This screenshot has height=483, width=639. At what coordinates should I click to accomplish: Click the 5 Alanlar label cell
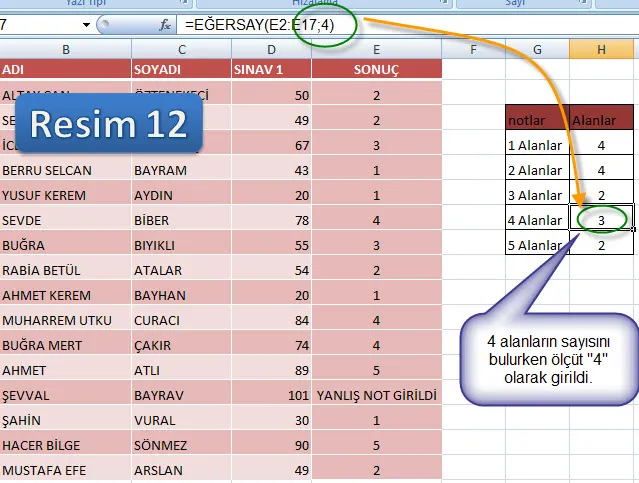click(x=537, y=245)
